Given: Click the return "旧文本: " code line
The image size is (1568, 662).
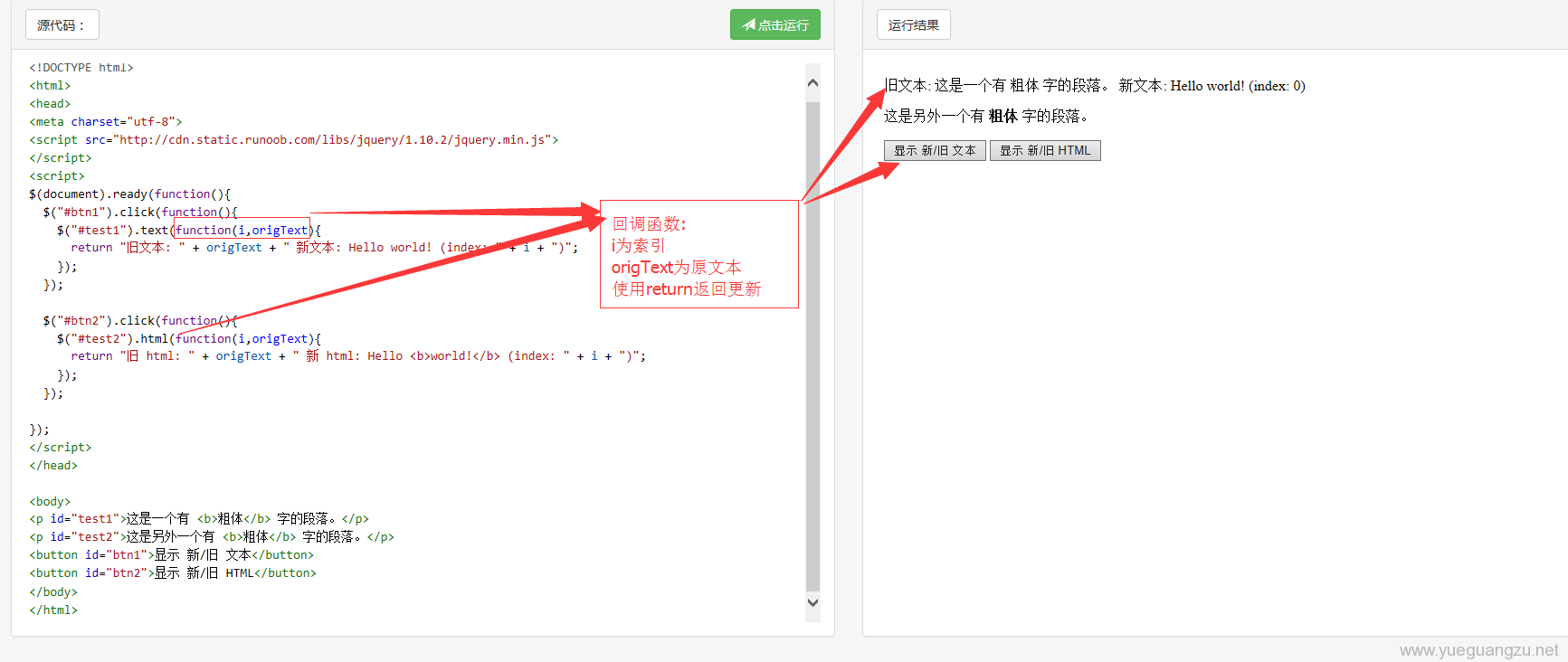Looking at the screenshot, I should tap(325, 248).
